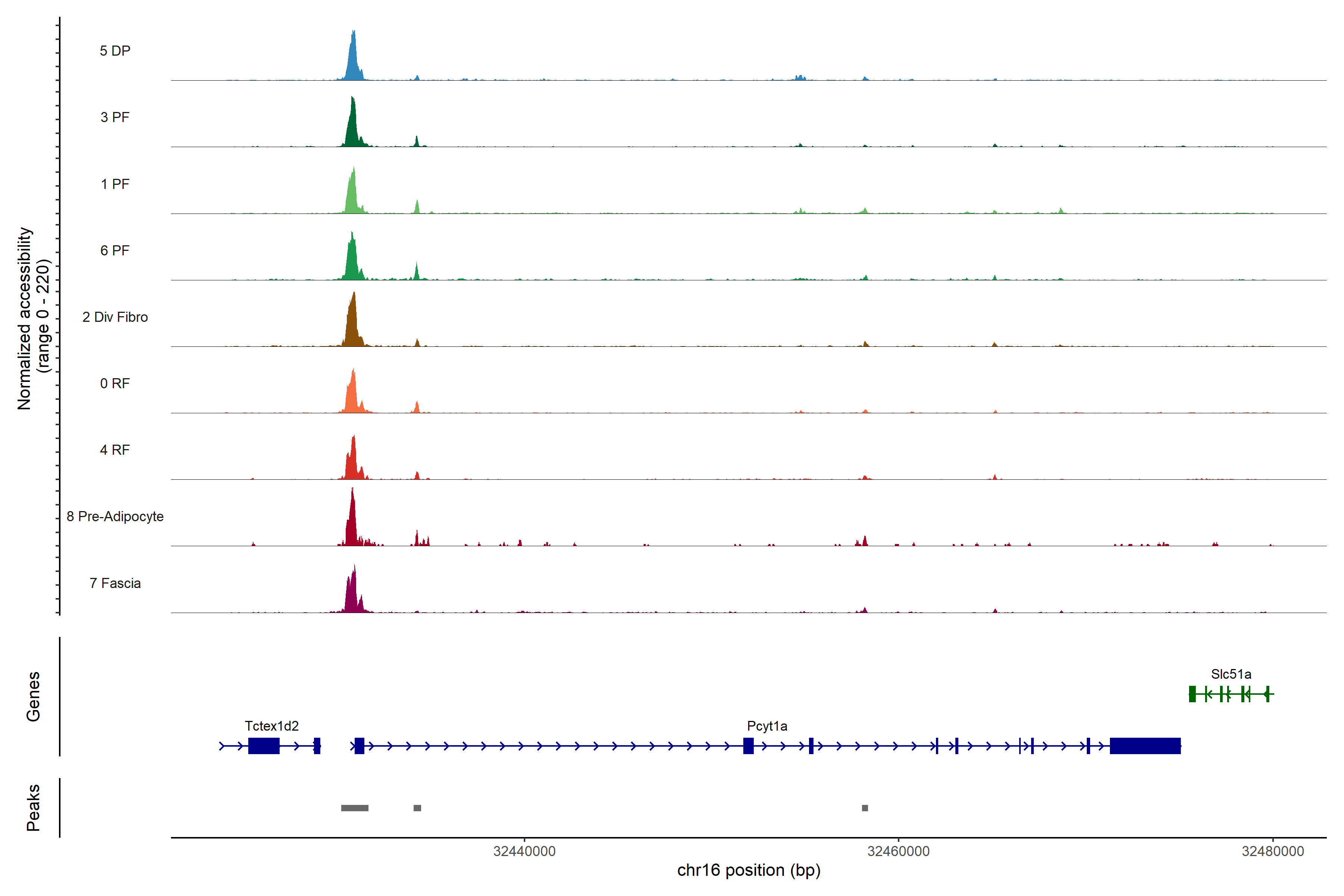The height and width of the screenshot is (896, 1344).
Task: Click the rightmost gray peak marker
Action: [865, 808]
